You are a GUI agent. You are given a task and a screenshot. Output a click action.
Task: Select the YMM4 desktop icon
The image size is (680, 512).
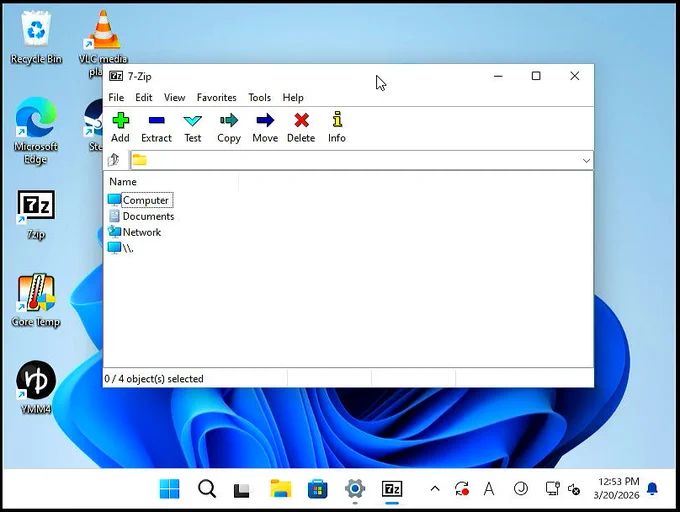(36, 387)
